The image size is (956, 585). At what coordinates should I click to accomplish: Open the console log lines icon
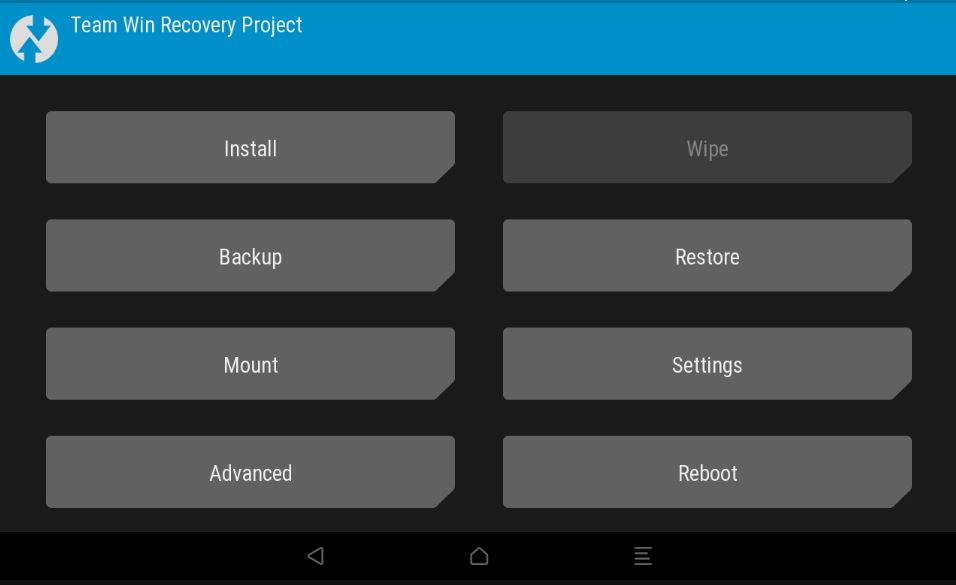point(643,556)
